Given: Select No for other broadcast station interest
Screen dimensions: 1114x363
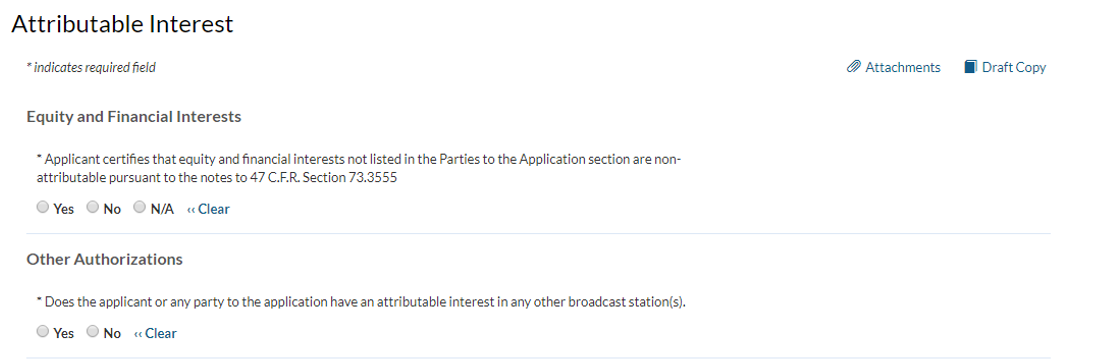Looking at the screenshot, I should (92, 332).
